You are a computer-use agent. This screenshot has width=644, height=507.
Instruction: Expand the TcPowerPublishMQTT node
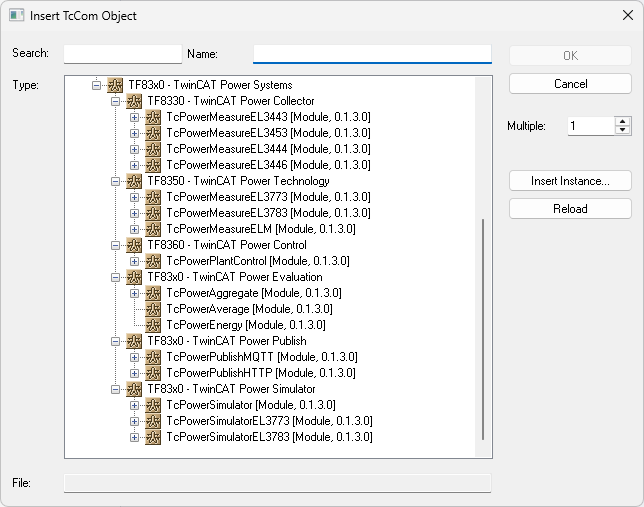point(134,358)
